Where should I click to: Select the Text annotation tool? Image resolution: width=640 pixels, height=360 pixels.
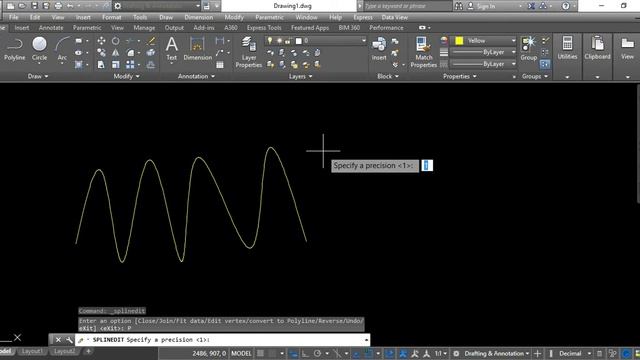(x=172, y=49)
